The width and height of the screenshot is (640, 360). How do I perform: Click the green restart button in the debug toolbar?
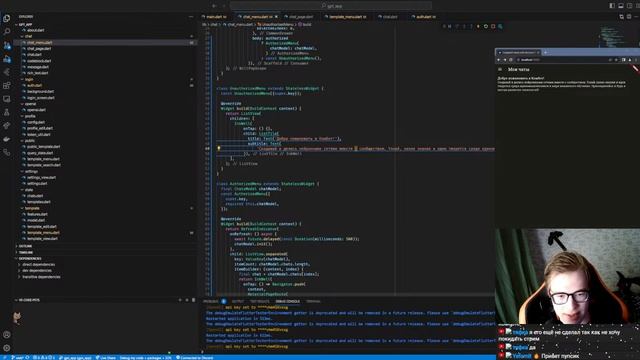tap(486, 26)
